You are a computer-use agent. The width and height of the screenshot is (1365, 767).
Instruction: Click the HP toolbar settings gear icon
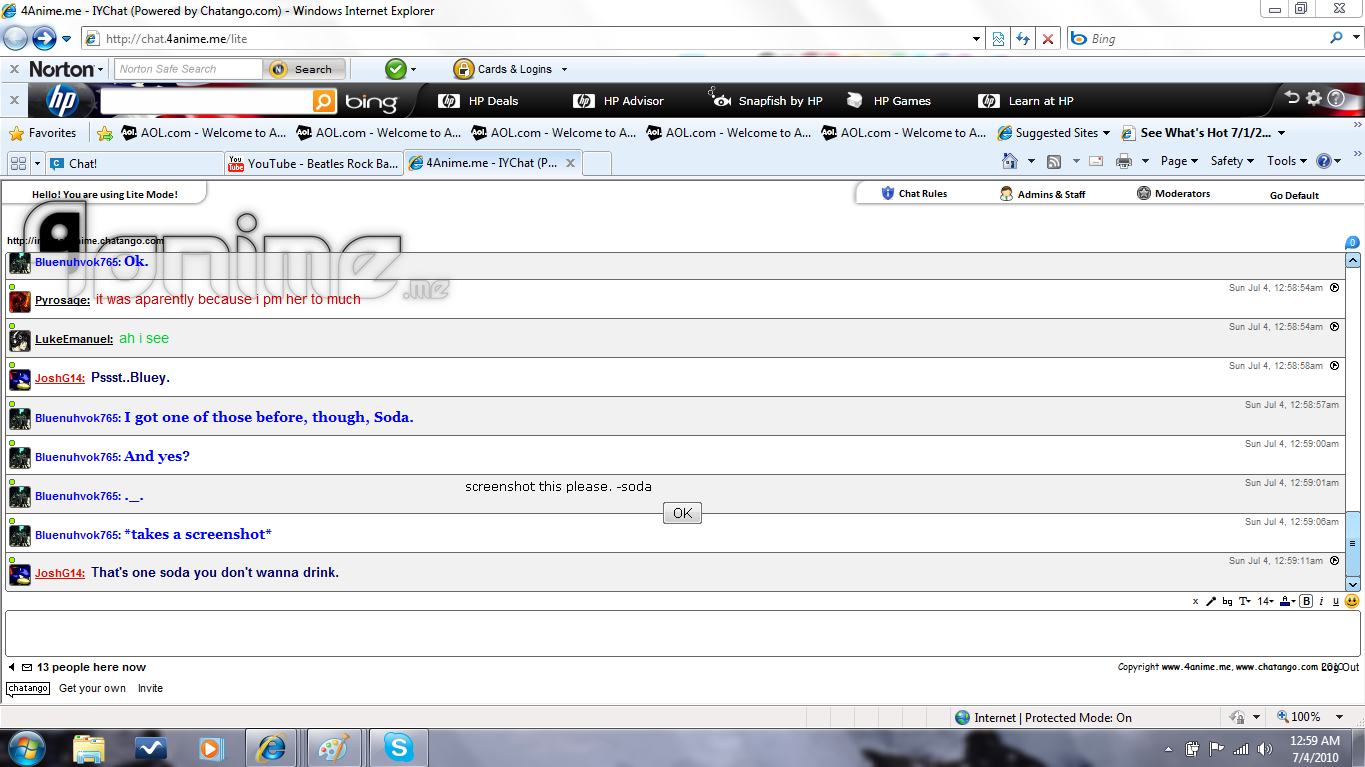click(x=1314, y=98)
